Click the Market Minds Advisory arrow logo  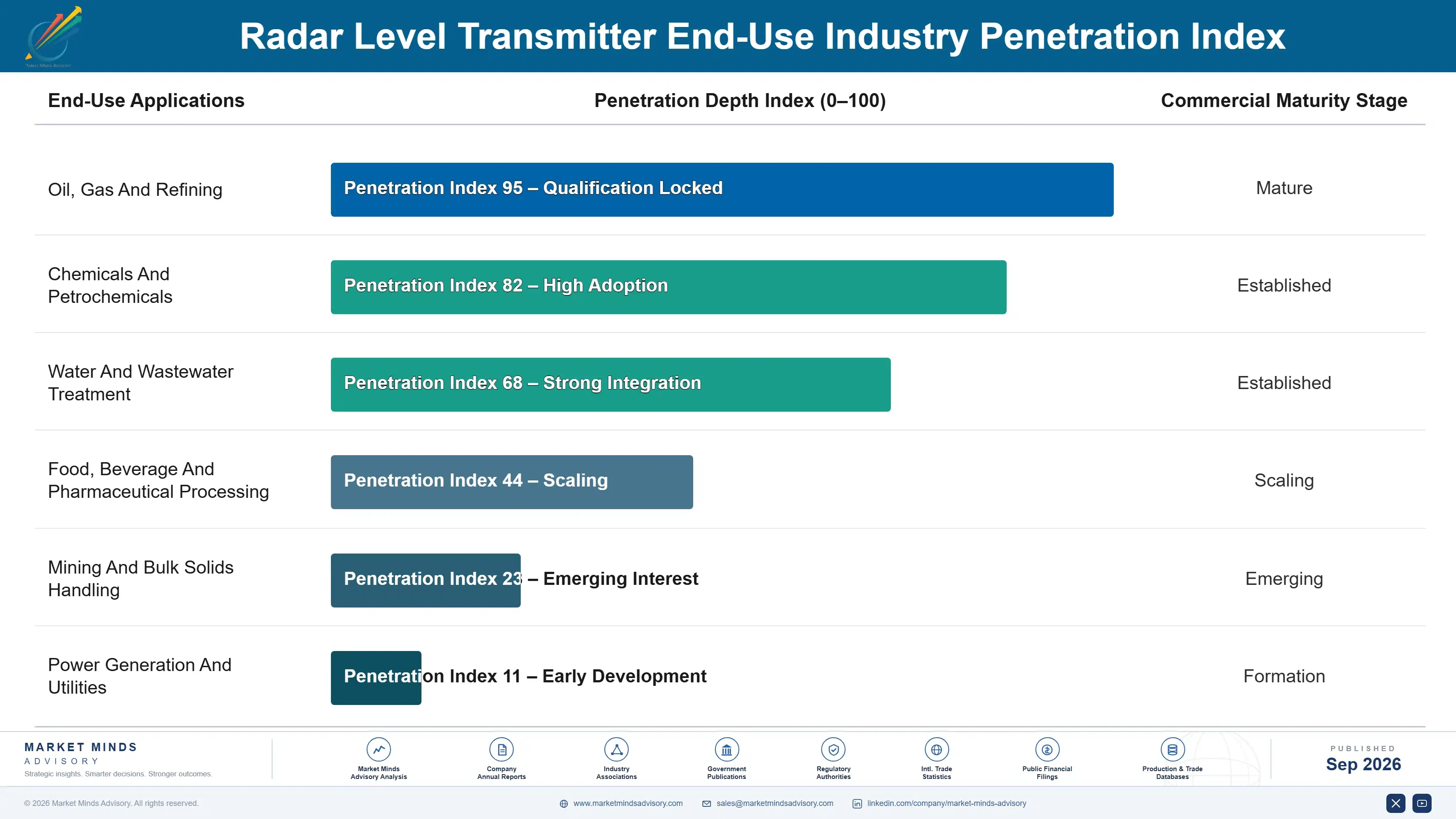click(x=54, y=37)
